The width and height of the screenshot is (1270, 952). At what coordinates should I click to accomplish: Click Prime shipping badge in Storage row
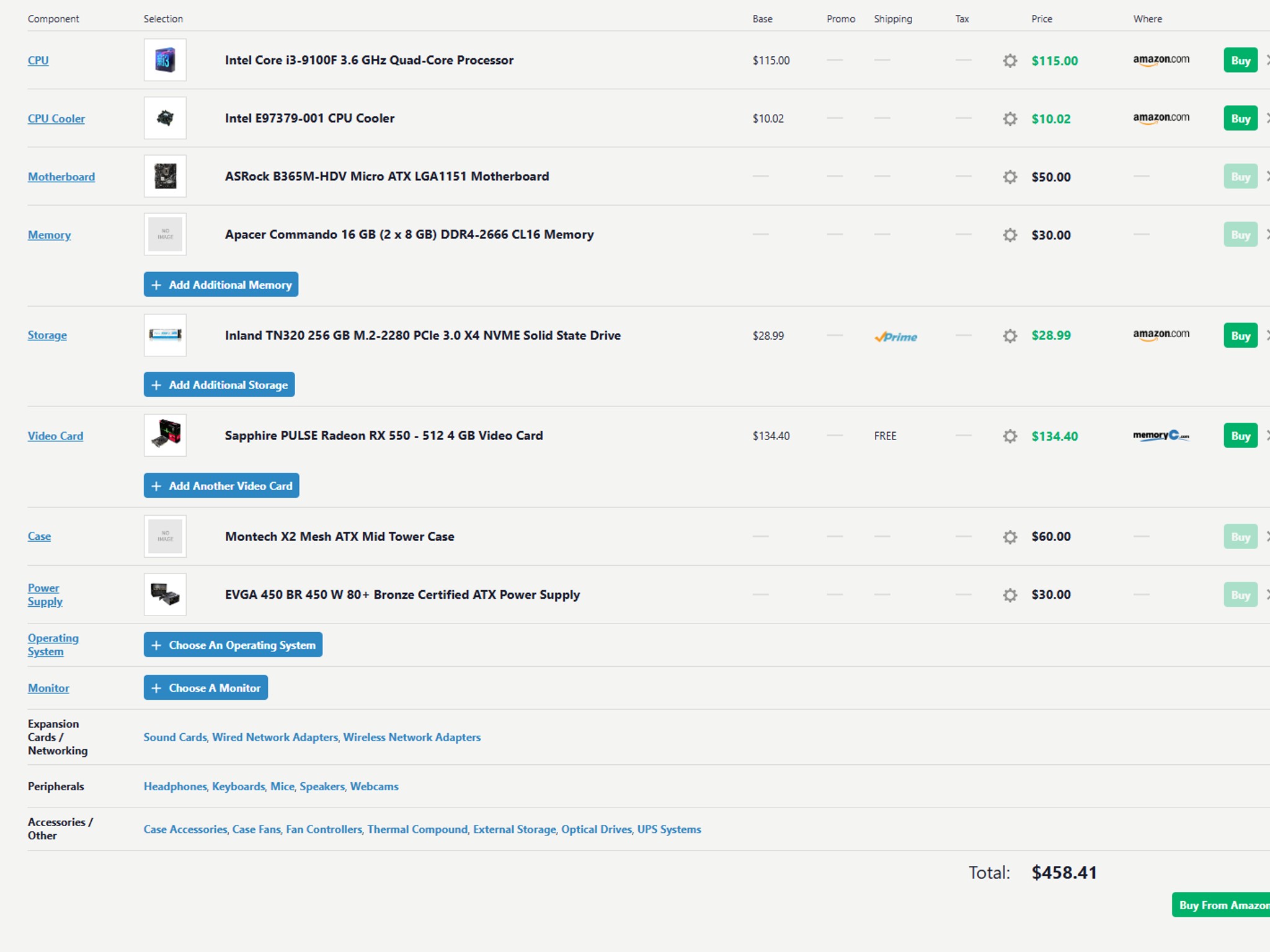(895, 337)
